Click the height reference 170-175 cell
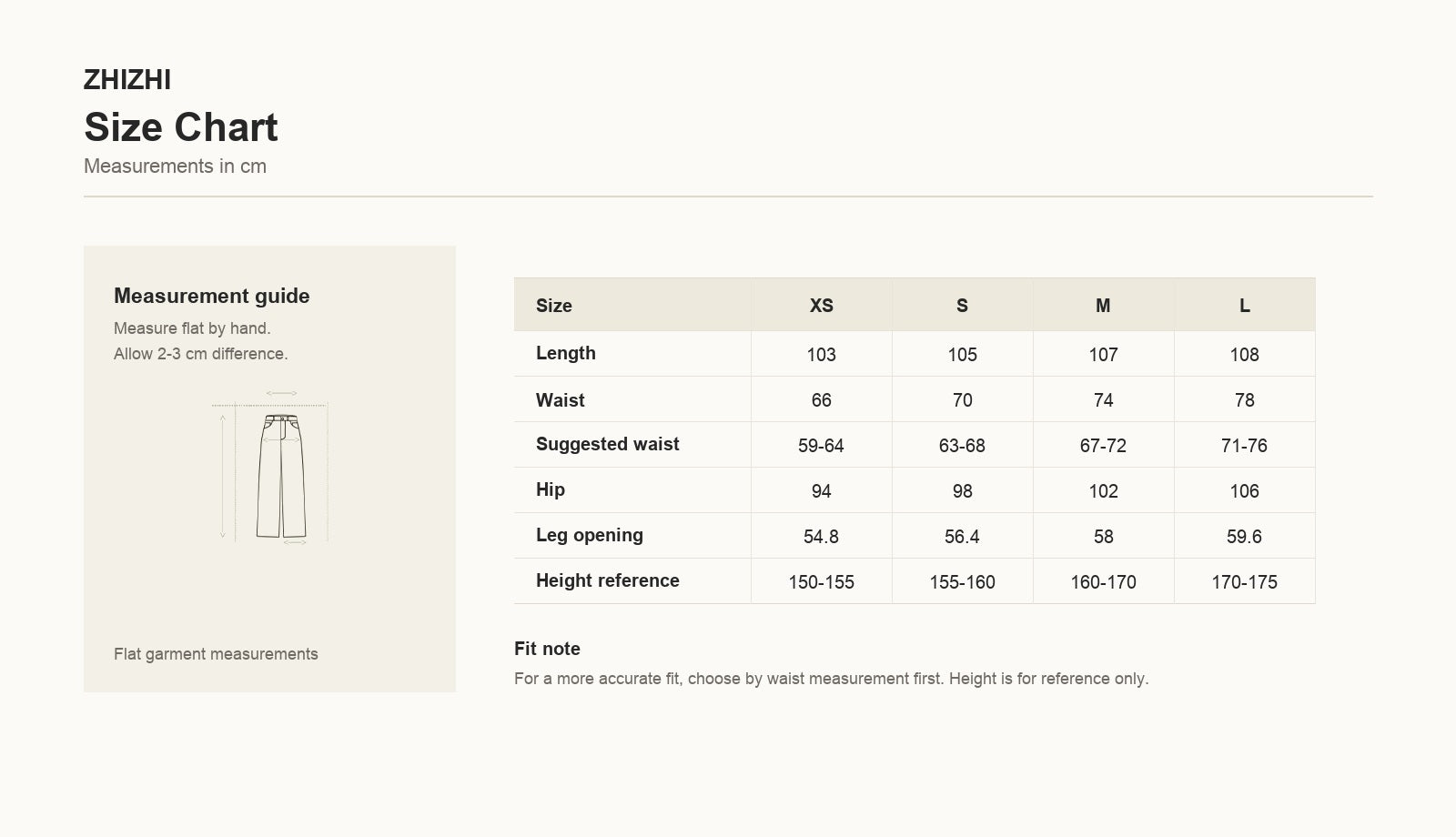 (x=1244, y=582)
